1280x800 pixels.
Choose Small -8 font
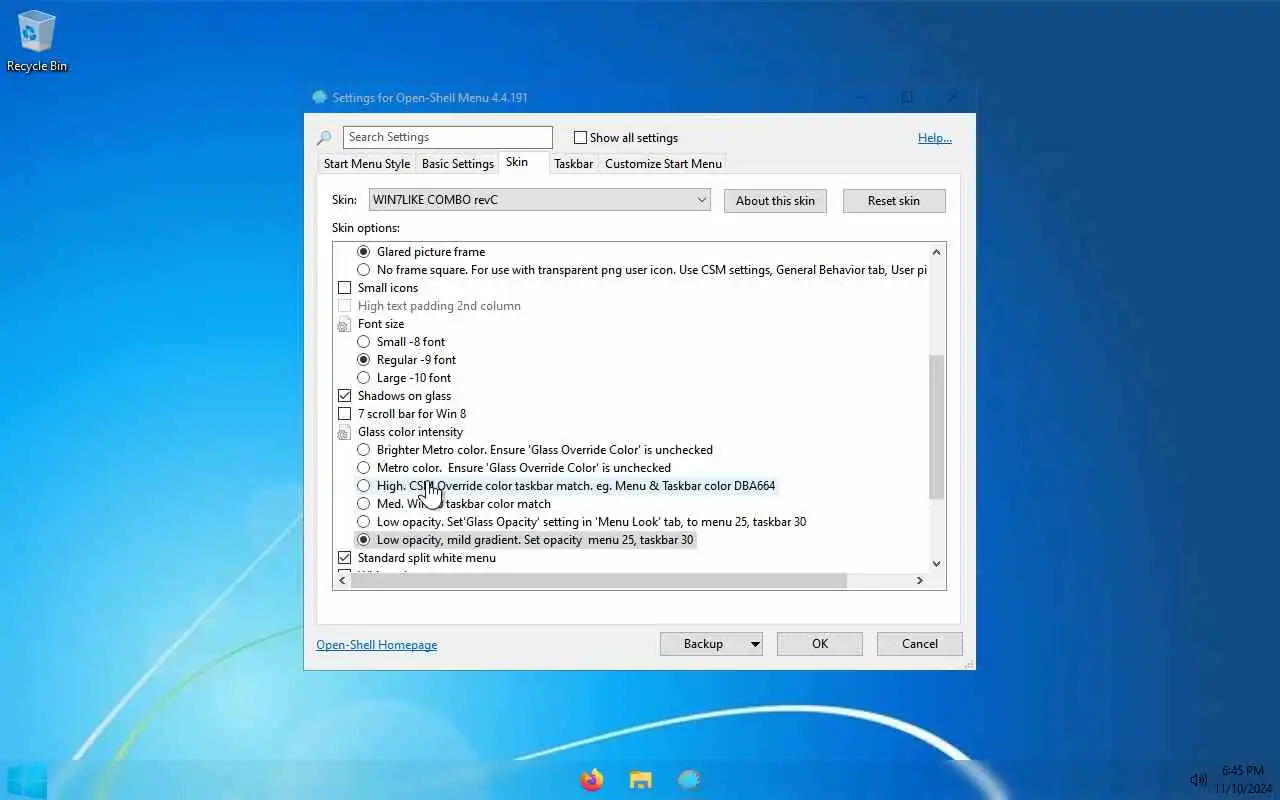pyautogui.click(x=364, y=342)
